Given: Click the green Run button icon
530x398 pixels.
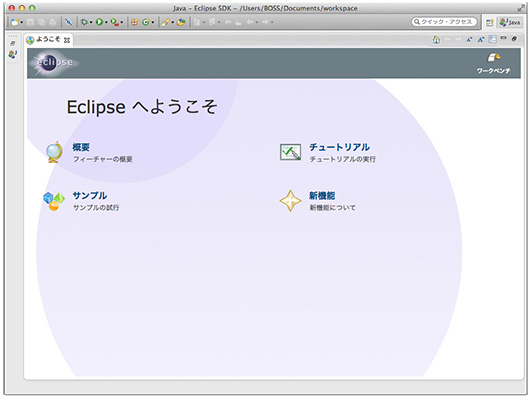Looking at the screenshot, I should tap(99, 22).
